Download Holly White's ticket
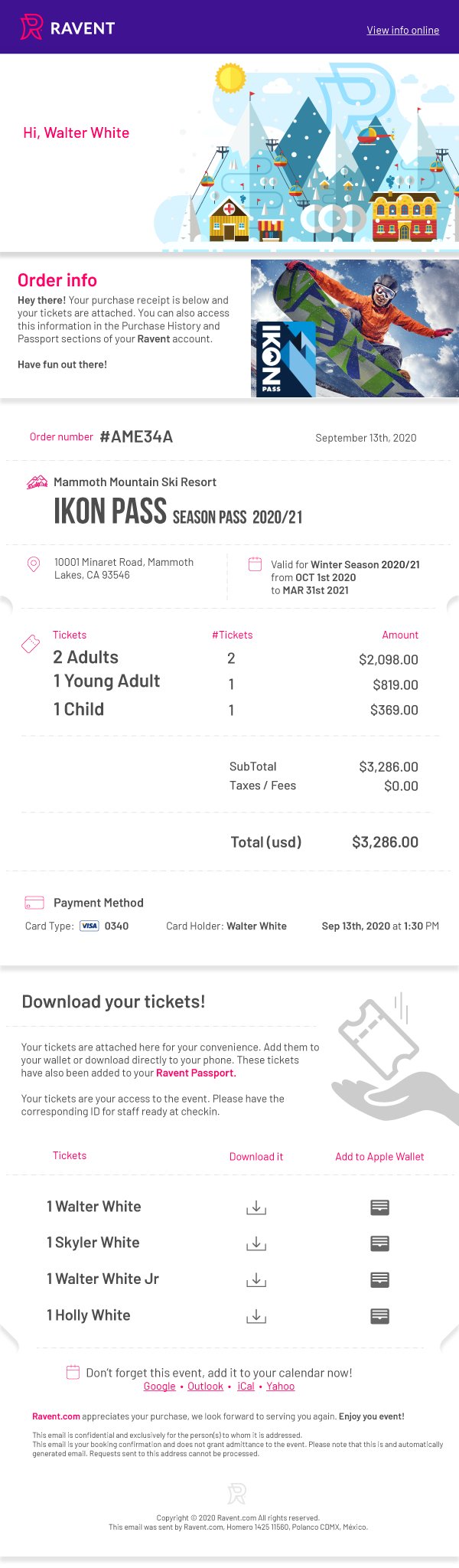This screenshot has width=459, height=1568. 256,1316
